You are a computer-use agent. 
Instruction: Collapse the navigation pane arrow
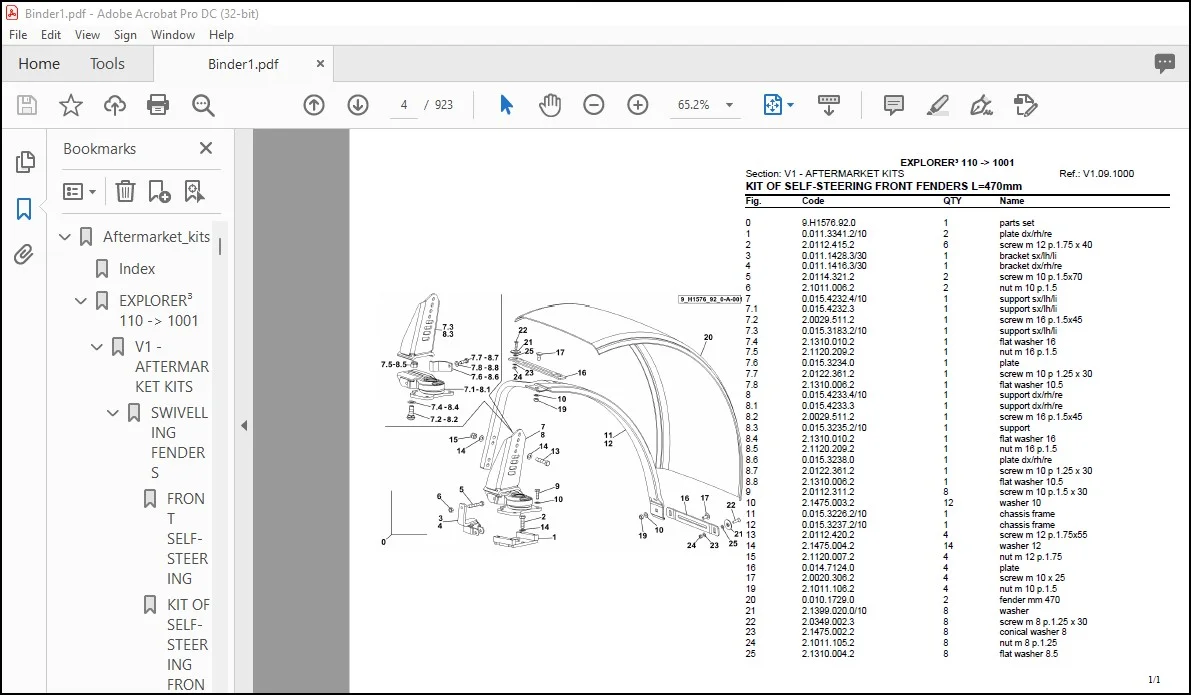tap(244, 425)
